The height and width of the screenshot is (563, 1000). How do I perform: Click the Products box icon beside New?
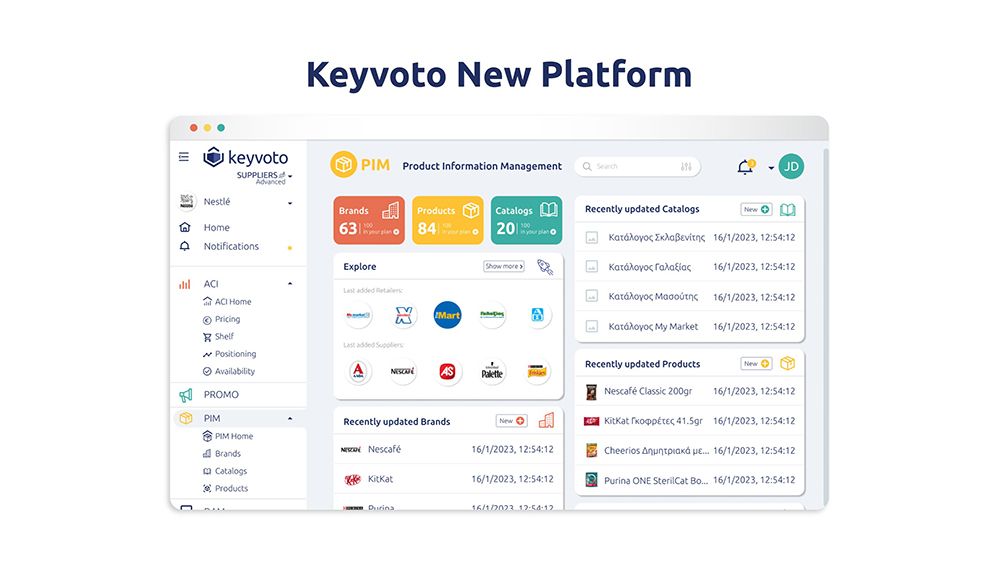point(788,364)
